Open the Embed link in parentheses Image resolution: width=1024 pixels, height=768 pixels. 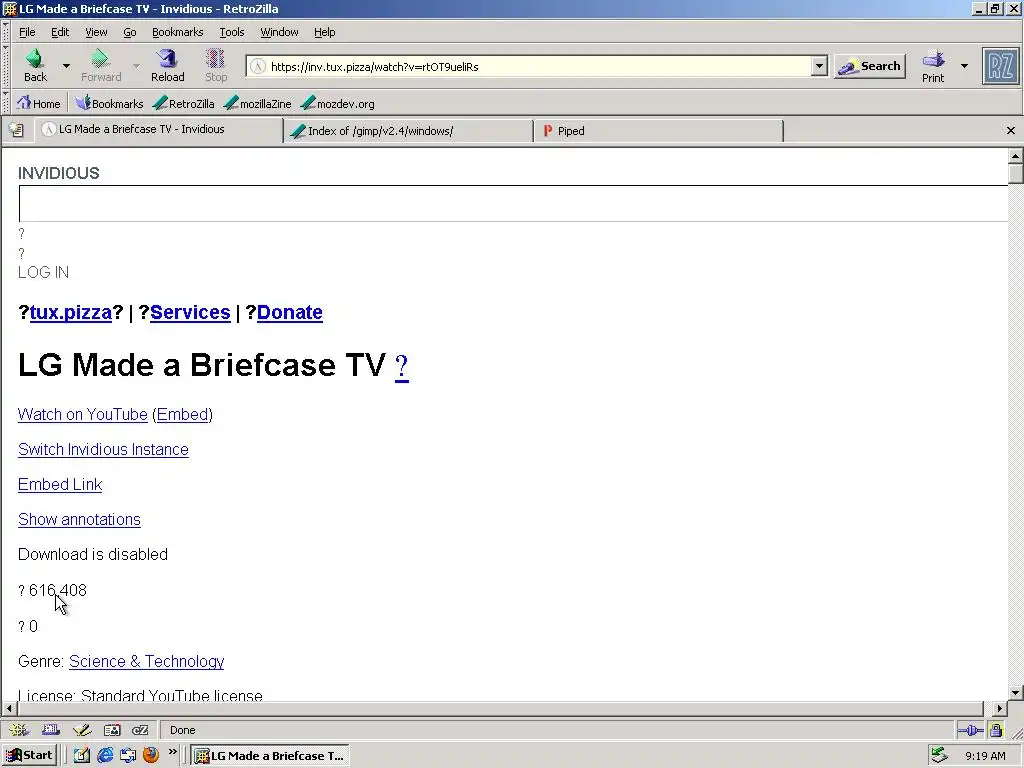point(182,415)
